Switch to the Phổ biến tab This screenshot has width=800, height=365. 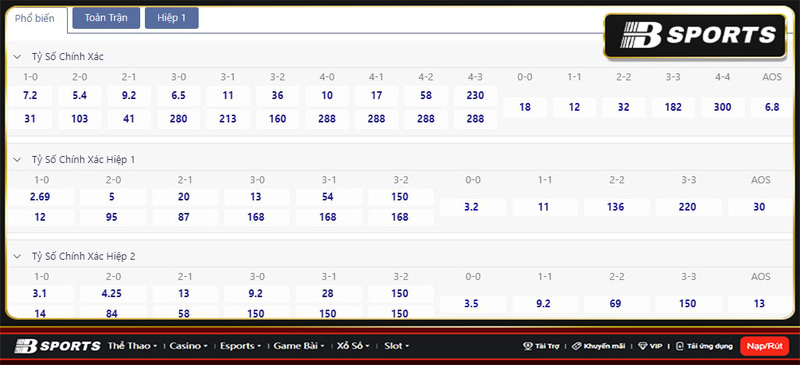tap(35, 19)
